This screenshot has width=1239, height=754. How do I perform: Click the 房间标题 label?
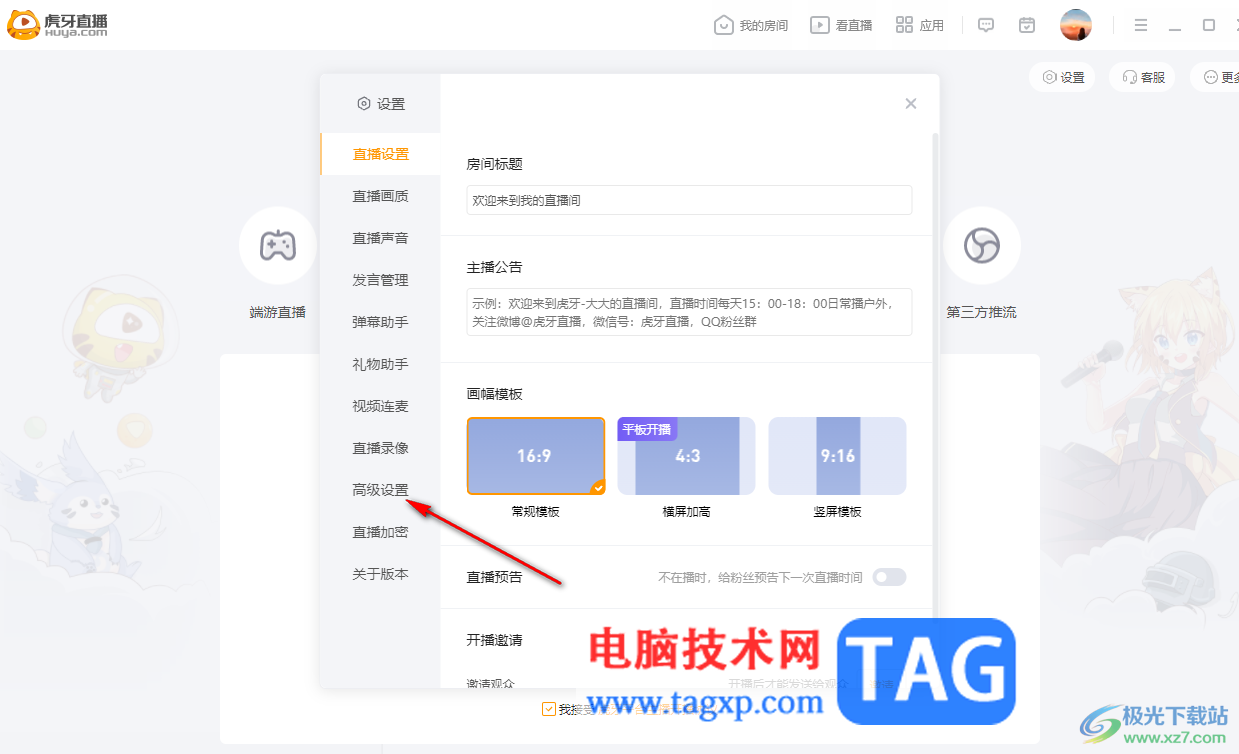494,164
